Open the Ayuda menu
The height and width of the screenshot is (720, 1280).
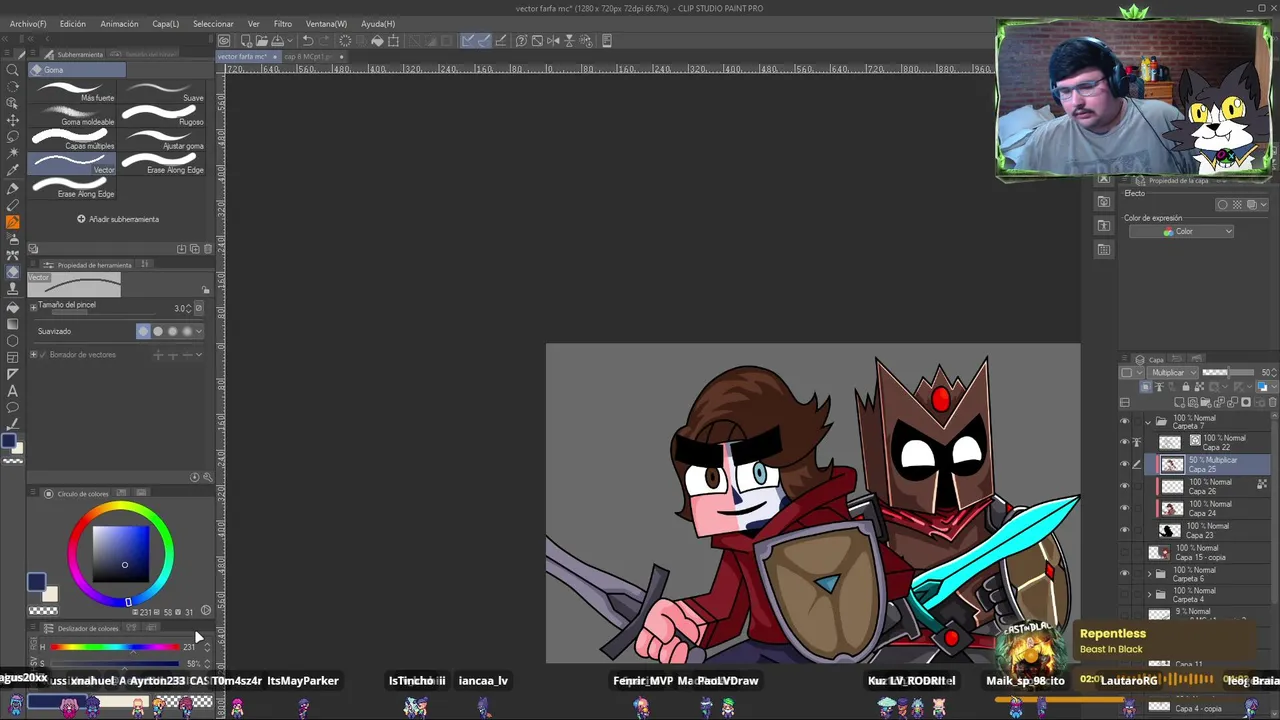tap(378, 23)
